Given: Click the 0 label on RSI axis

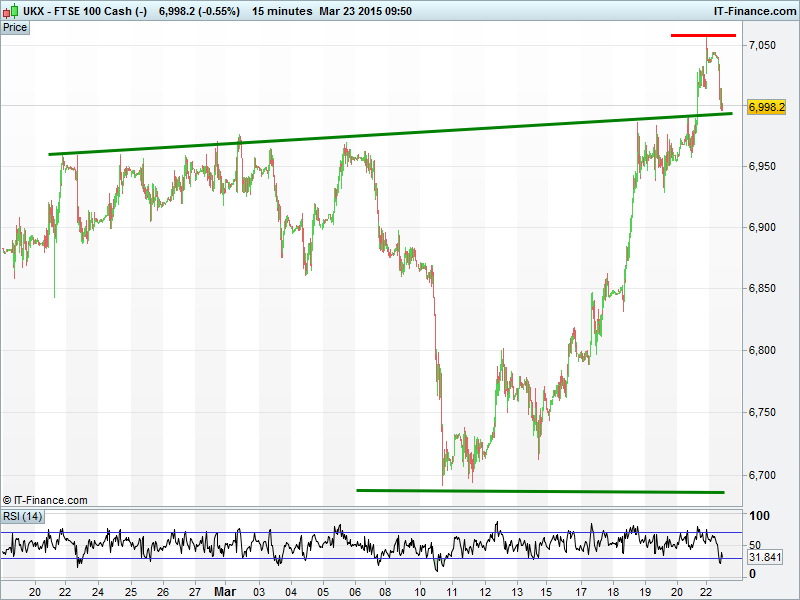Looking at the screenshot, I should pyautogui.click(x=752, y=574).
